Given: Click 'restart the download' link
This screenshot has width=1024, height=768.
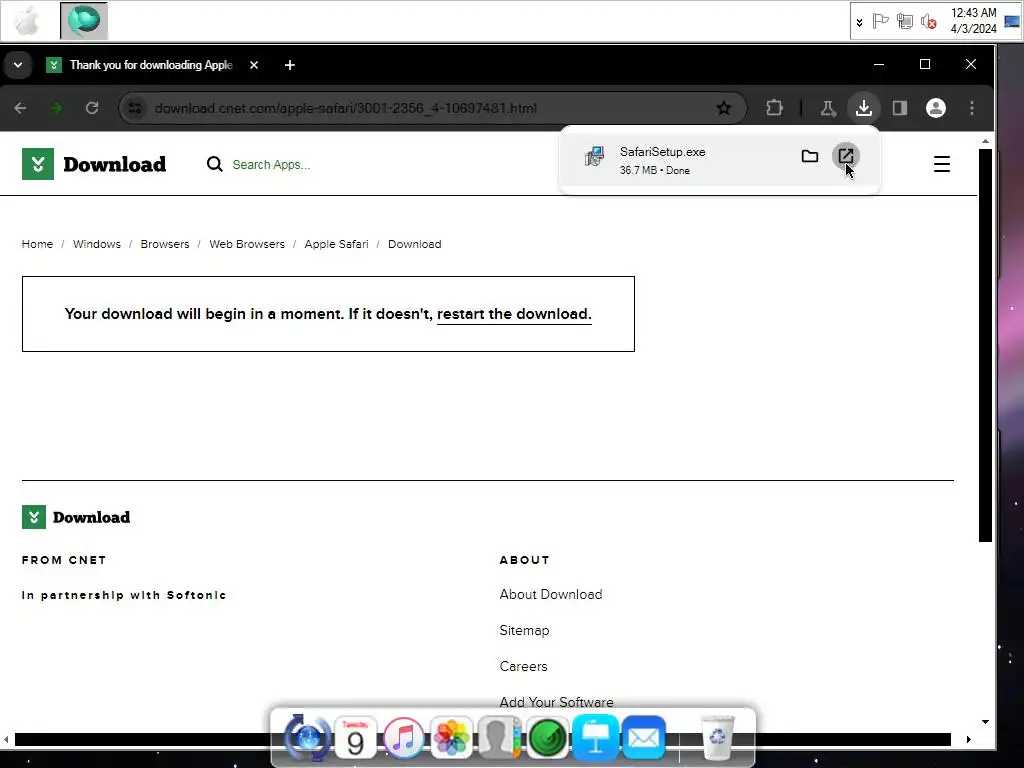Looking at the screenshot, I should pyautogui.click(x=514, y=314).
